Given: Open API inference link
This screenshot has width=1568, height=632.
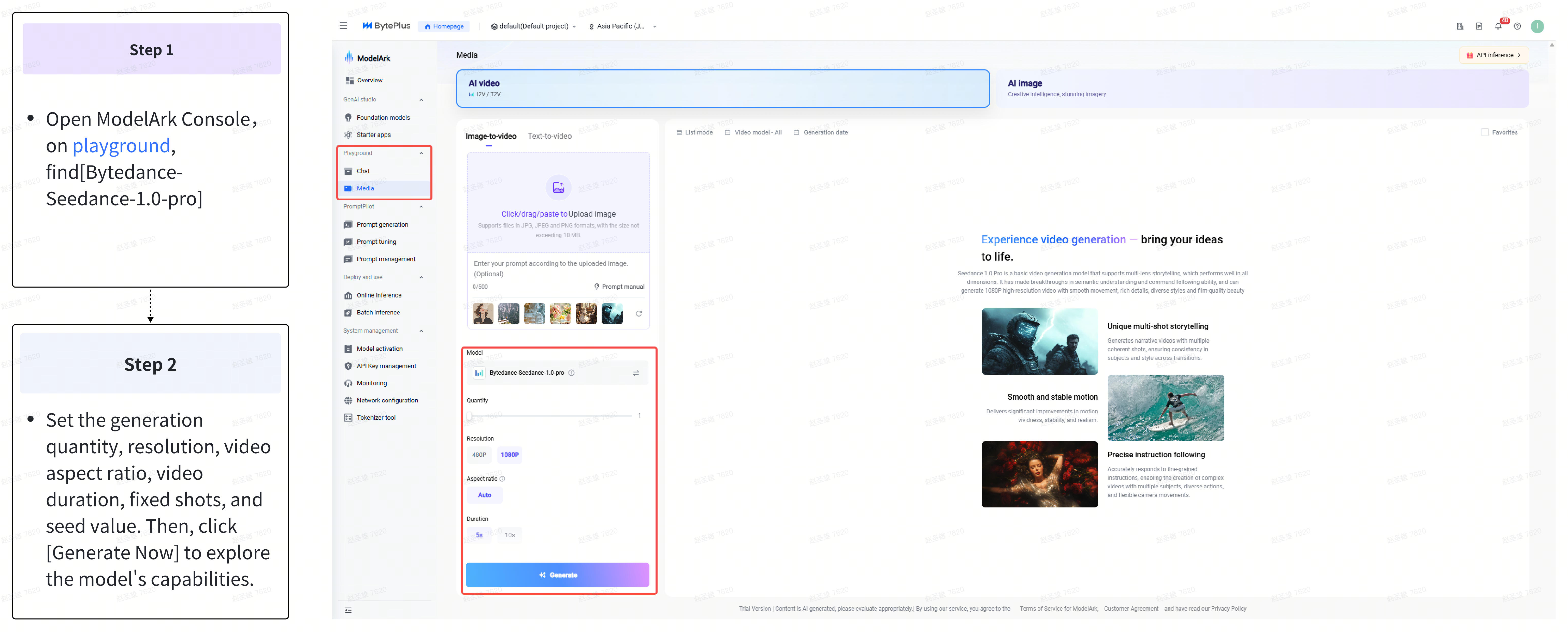Looking at the screenshot, I should point(1494,55).
